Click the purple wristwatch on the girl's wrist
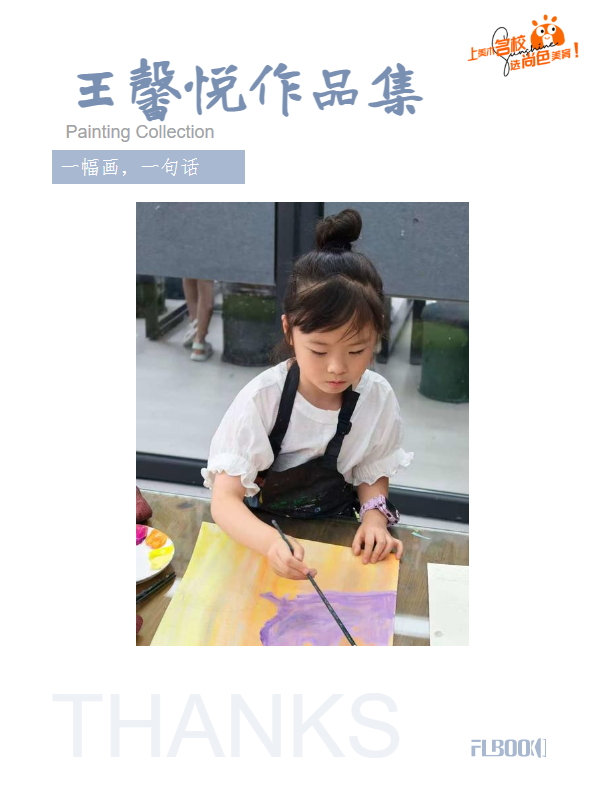Screen dimensions: 595x806 379,508
